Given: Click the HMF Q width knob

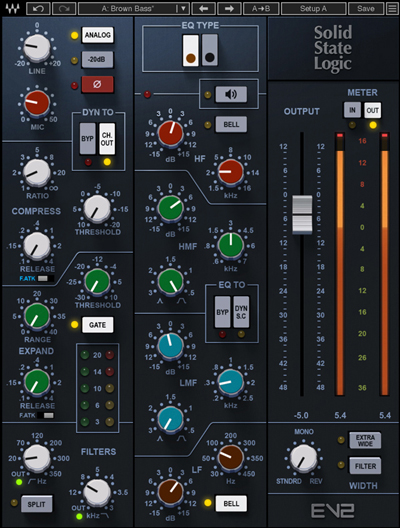Looking at the screenshot, I should pyautogui.click(x=170, y=281).
